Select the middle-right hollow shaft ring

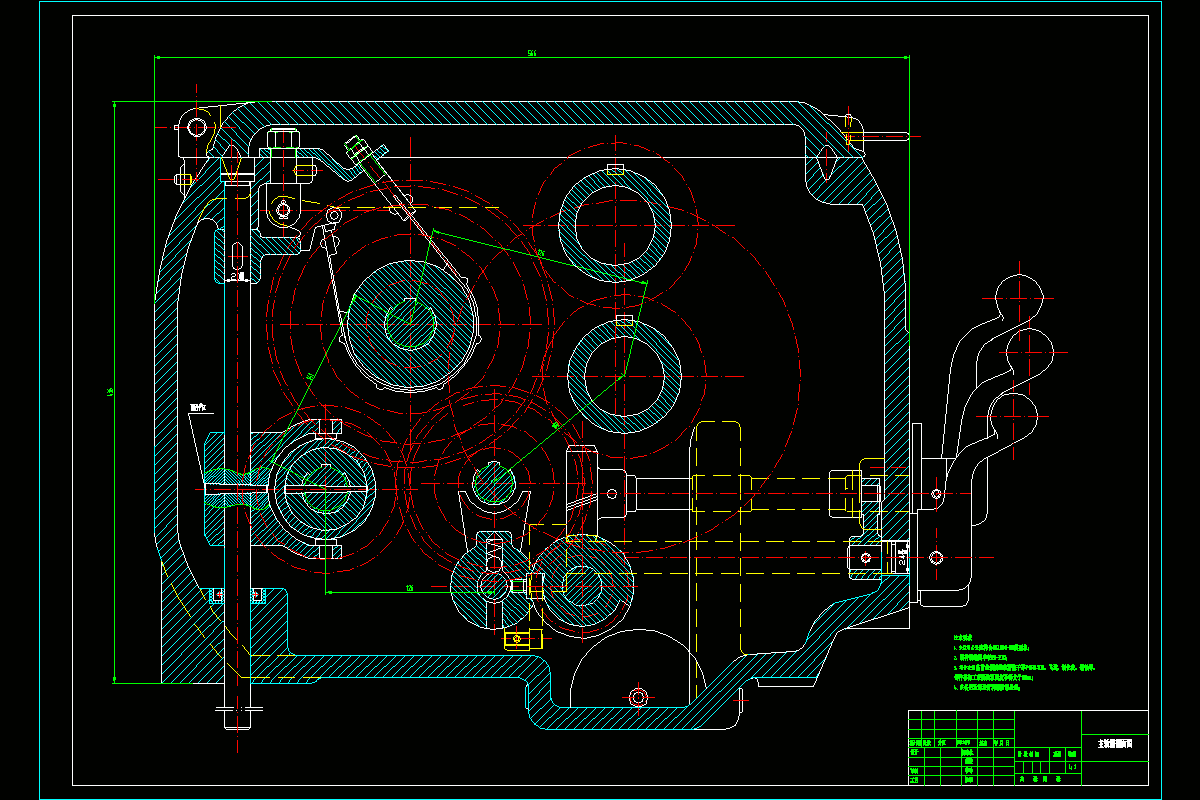[624, 376]
